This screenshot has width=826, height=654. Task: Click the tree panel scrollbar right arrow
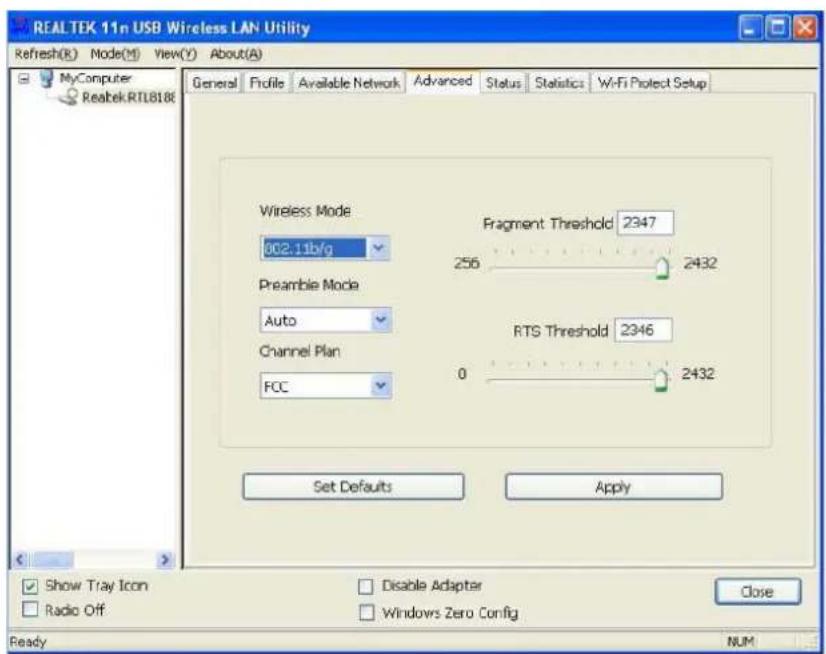click(x=165, y=559)
